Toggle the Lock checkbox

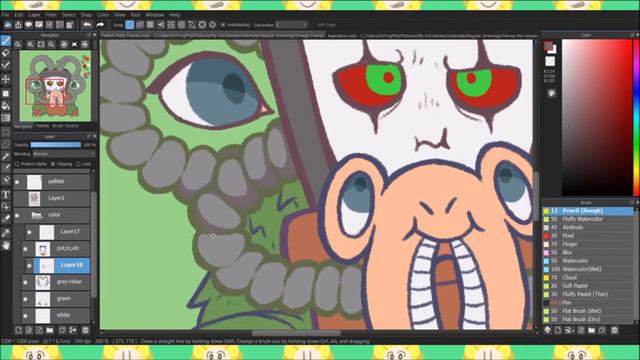pyautogui.click(x=78, y=164)
